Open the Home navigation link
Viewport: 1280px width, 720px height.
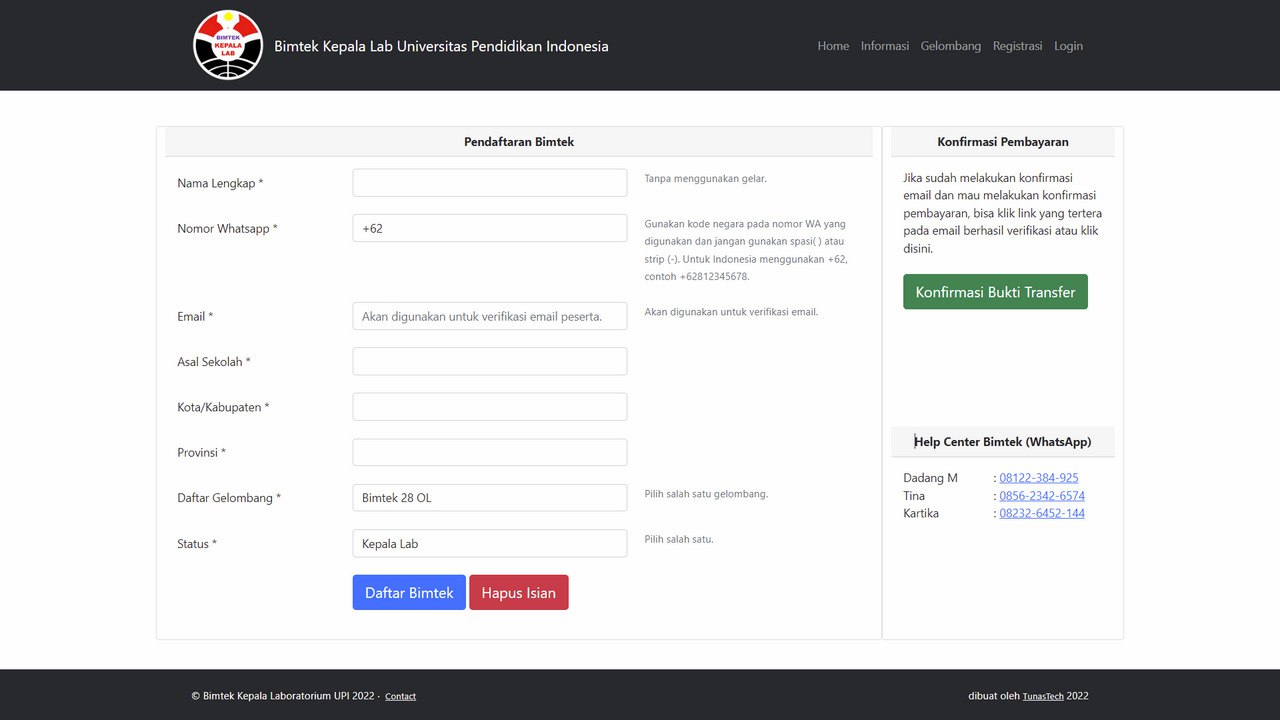[833, 46]
